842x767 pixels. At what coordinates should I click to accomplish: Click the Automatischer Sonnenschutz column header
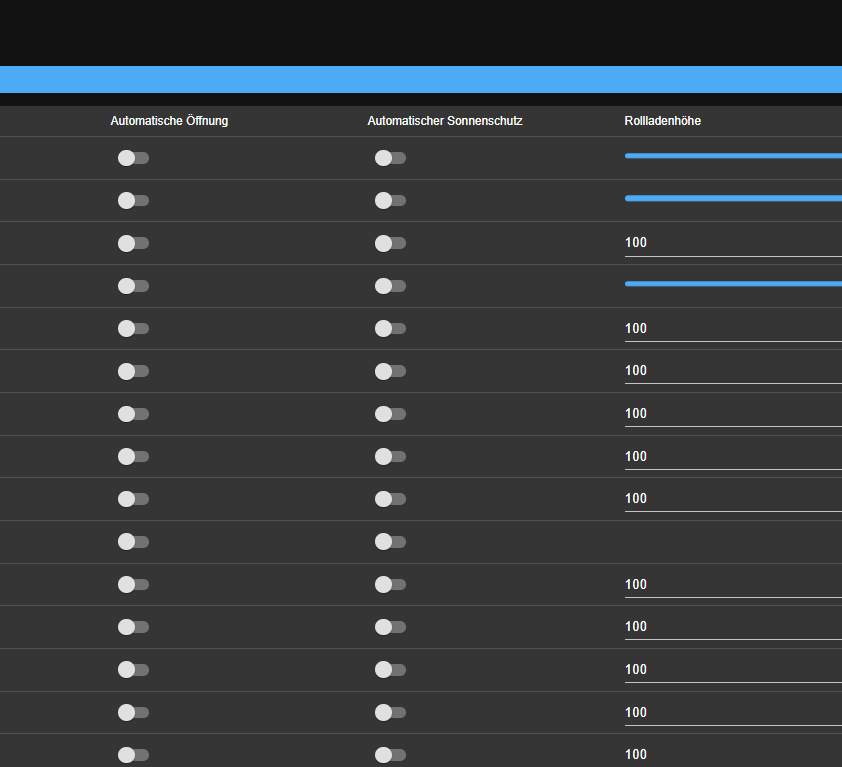pyautogui.click(x=445, y=121)
